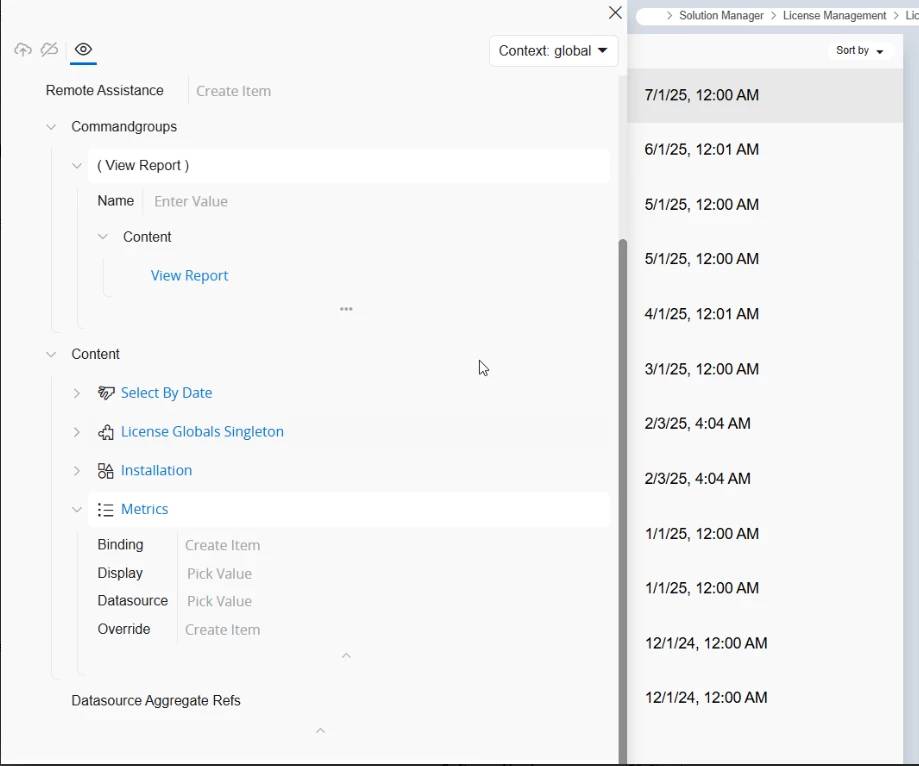
Task: Click the Installation shapes icon
Action: 105,471
